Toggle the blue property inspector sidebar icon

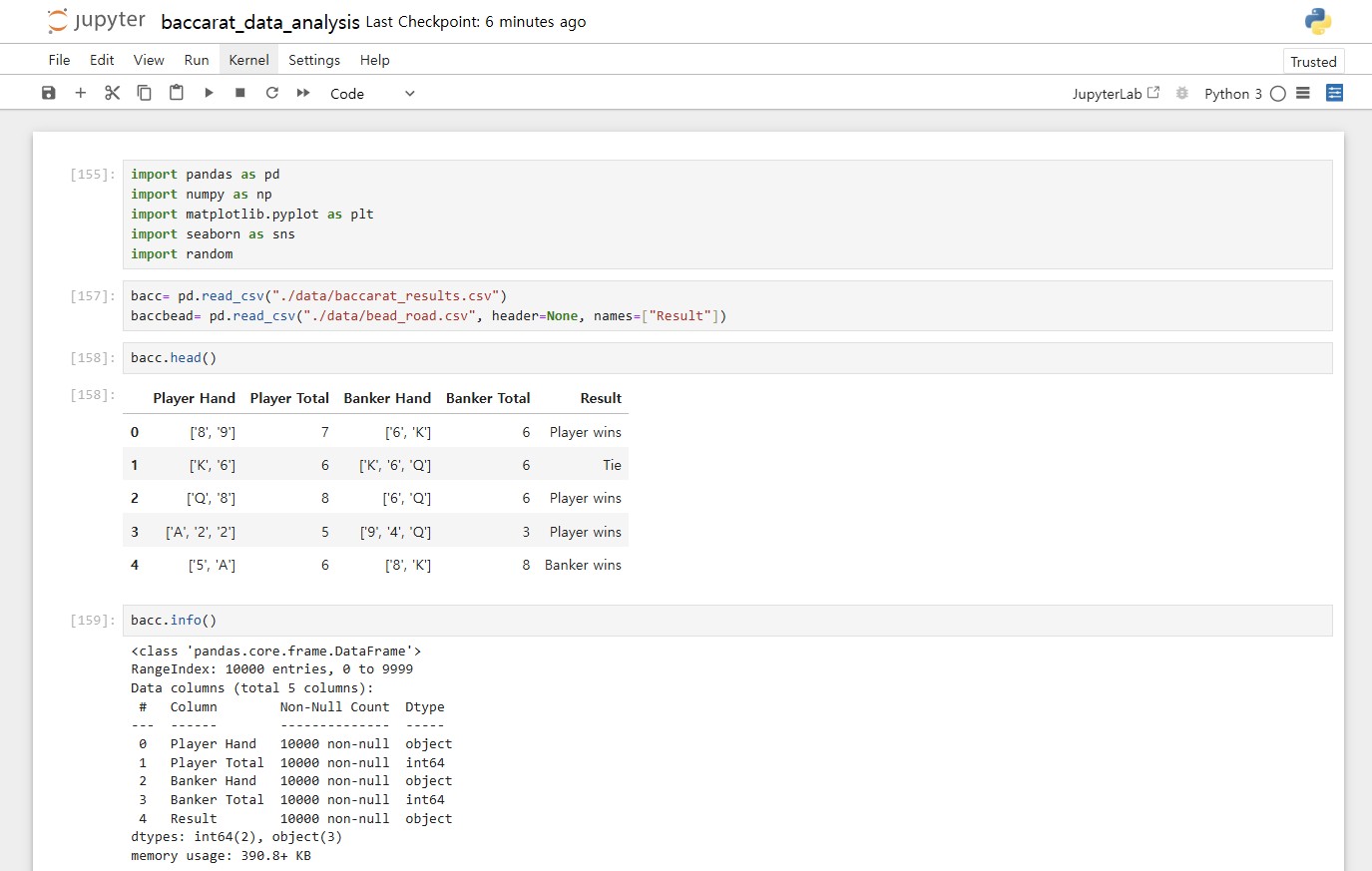click(x=1334, y=93)
